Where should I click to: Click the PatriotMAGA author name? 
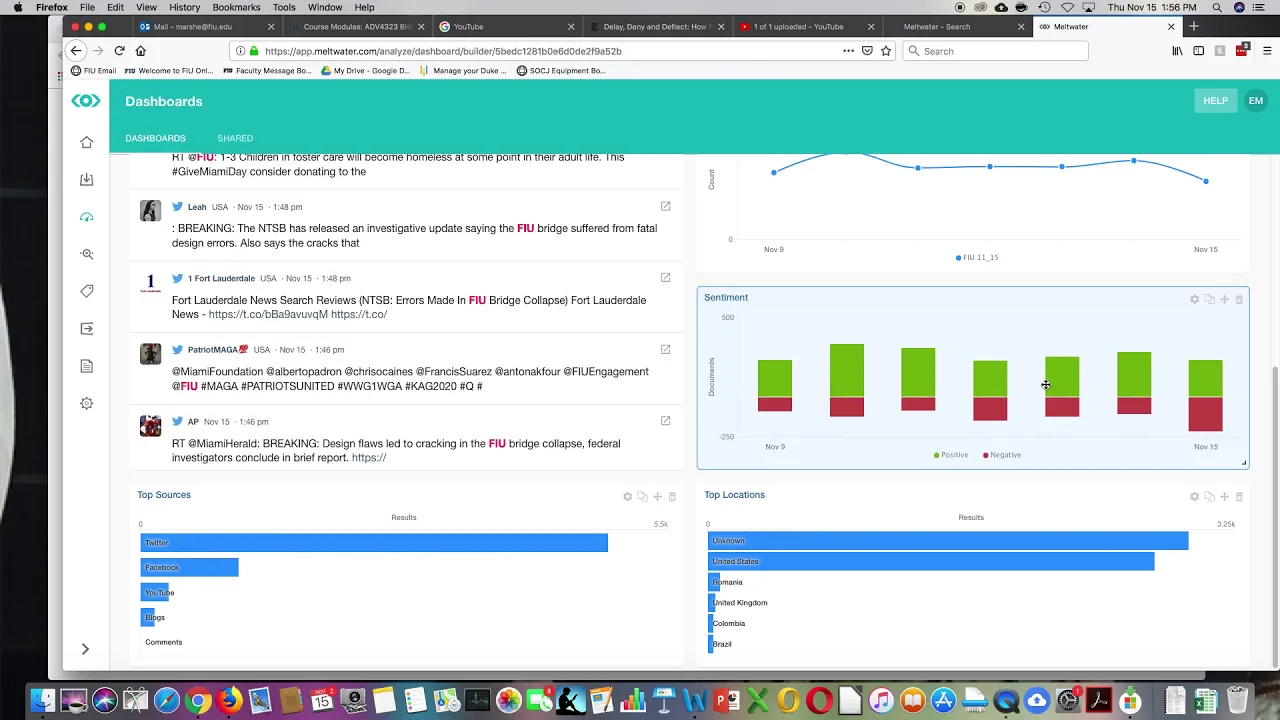(x=218, y=350)
